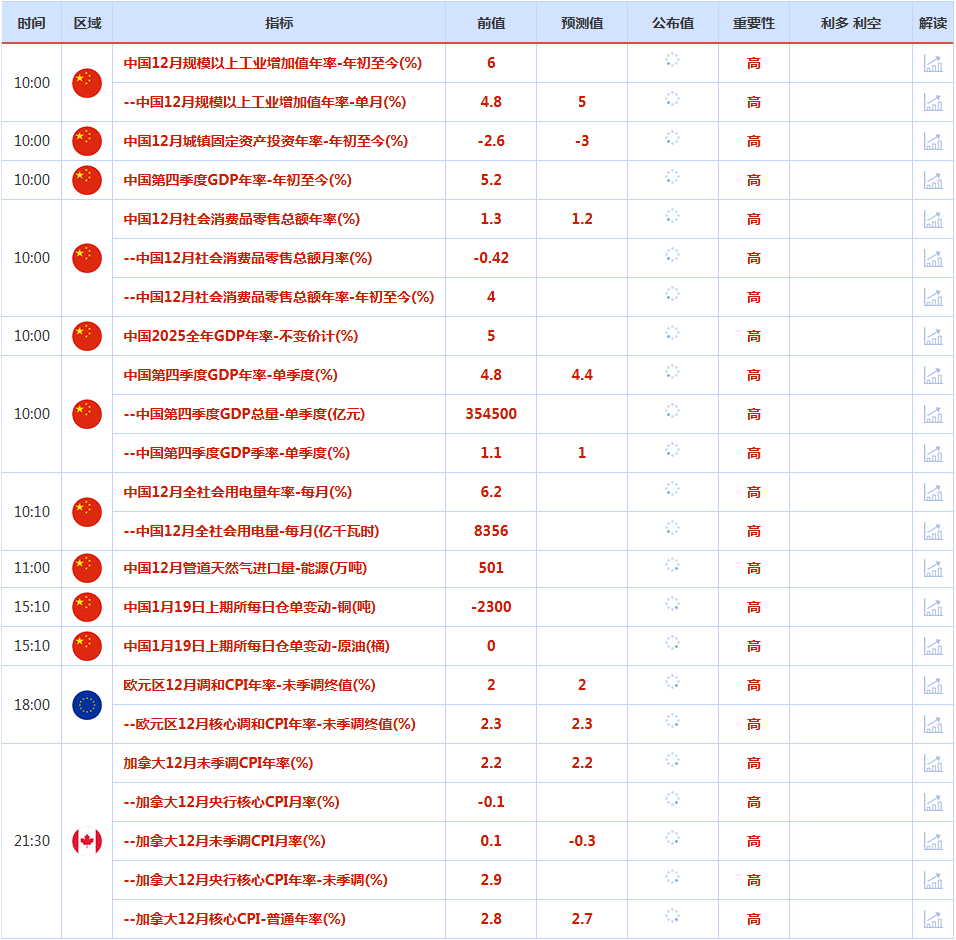The width and height of the screenshot is (956, 940).
Task: Click loading spinner for 中国2025全年GDP年率 row
Action: (x=672, y=333)
